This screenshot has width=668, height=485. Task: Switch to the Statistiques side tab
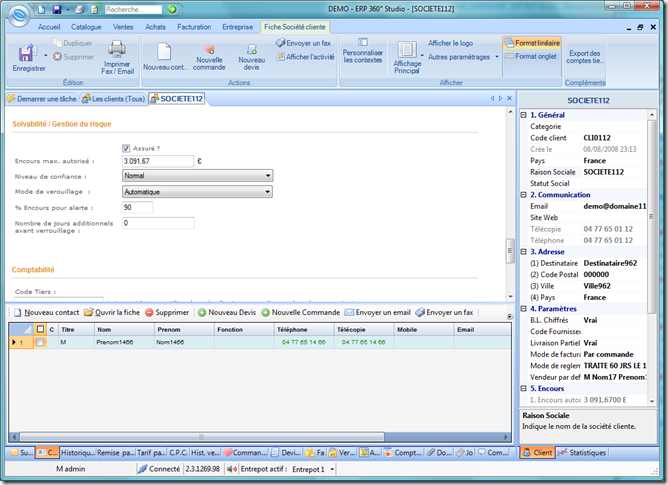pos(582,453)
